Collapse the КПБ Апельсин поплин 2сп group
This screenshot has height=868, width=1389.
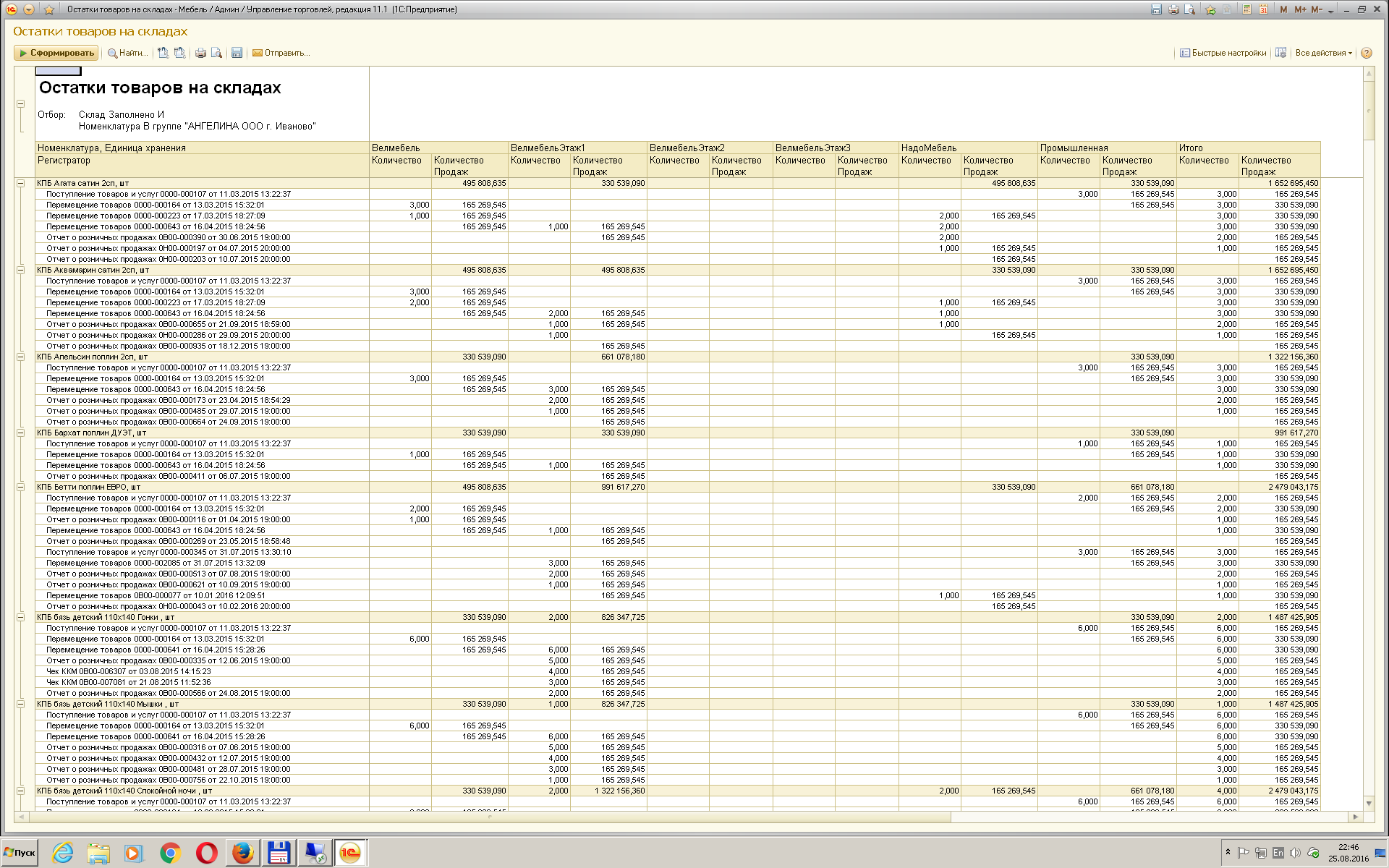coord(20,357)
